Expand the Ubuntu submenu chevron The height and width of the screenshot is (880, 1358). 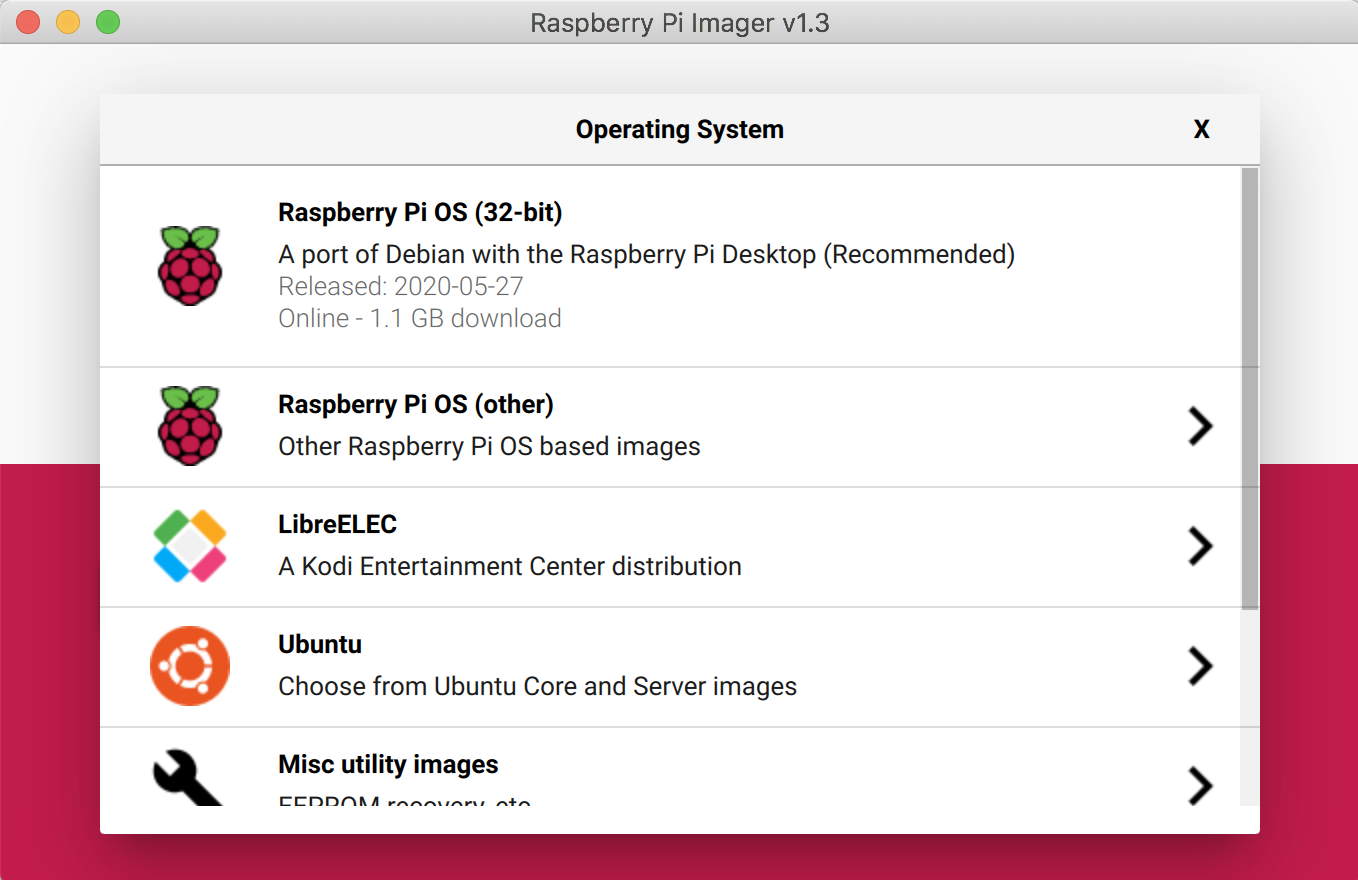click(1201, 666)
